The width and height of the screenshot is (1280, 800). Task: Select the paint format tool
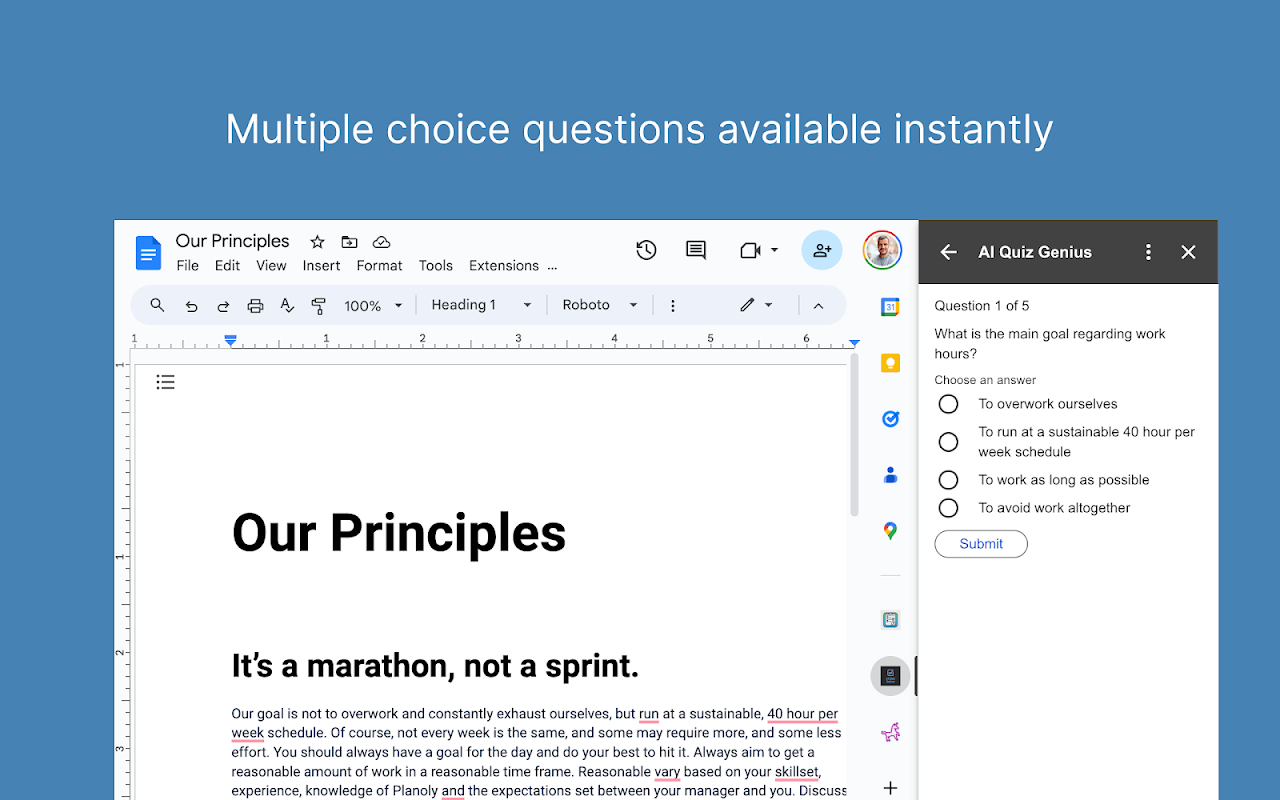[x=319, y=306]
